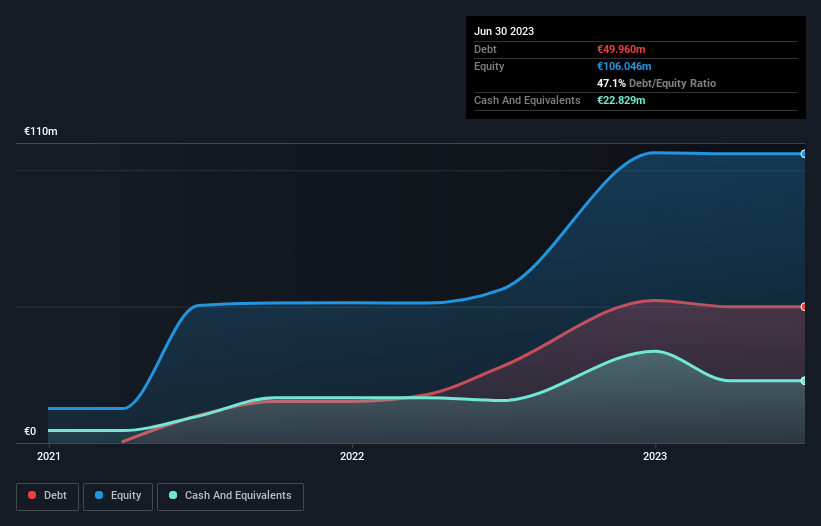Viewport: 821px width, 526px height.
Task: Click the red Debt legend dot
Action: [x=32, y=495]
